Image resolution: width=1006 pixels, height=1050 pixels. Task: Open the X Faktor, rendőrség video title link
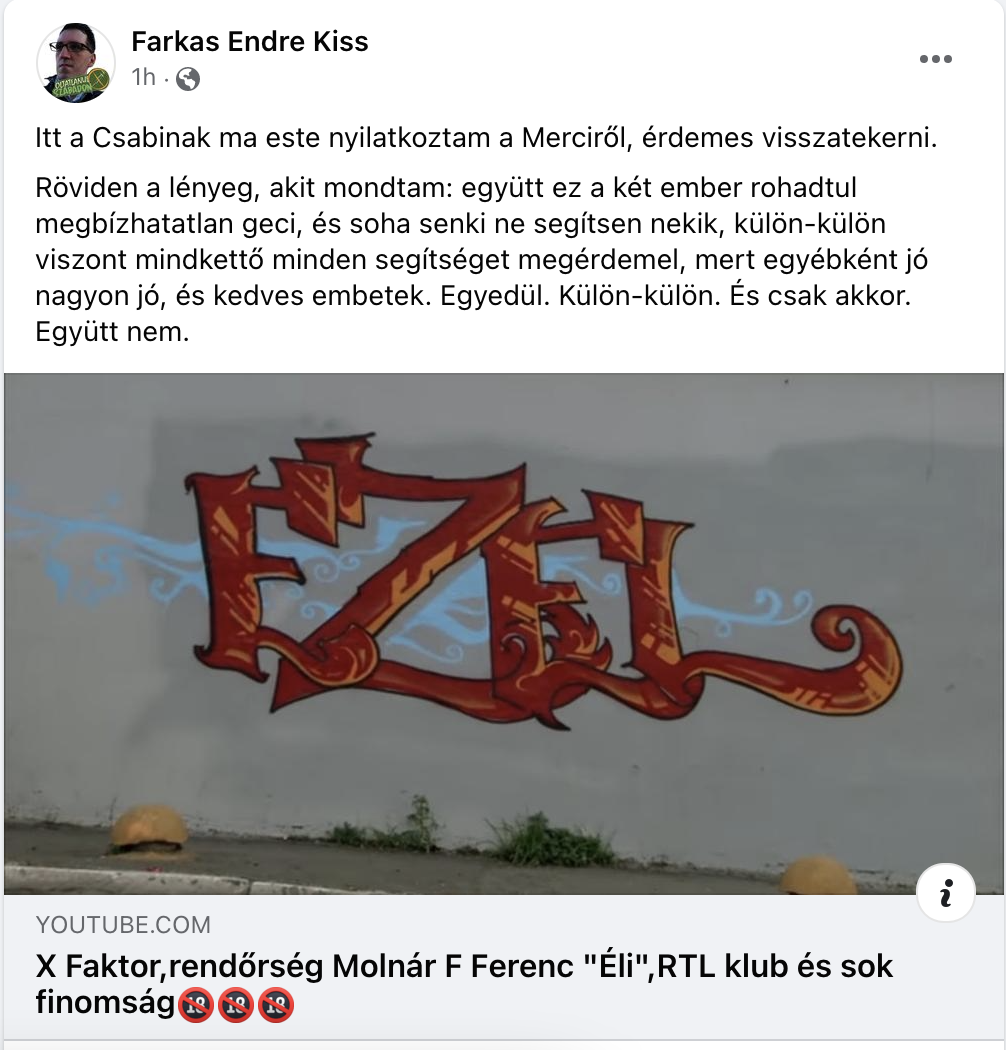coord(464,984)
